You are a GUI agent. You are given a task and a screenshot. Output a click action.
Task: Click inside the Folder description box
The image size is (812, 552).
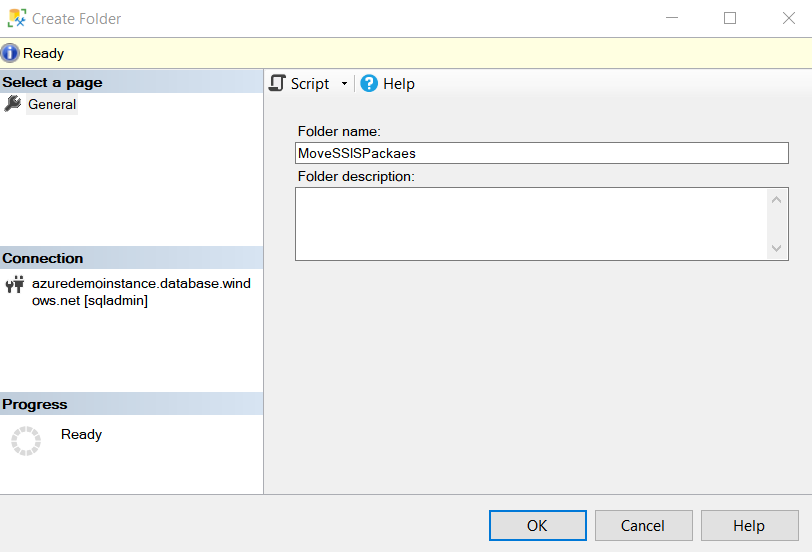pos(531,224)
